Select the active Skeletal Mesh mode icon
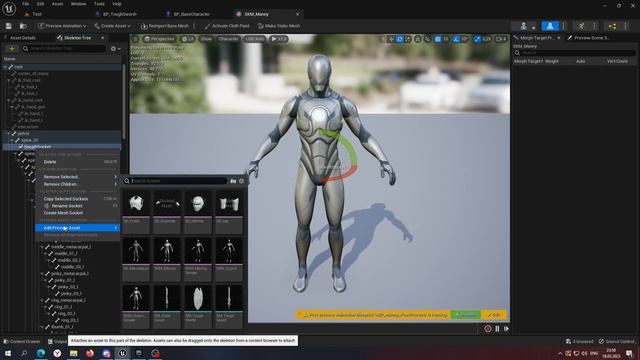The height and width of the screenshot is (360, 640). [x=550, y=26]
